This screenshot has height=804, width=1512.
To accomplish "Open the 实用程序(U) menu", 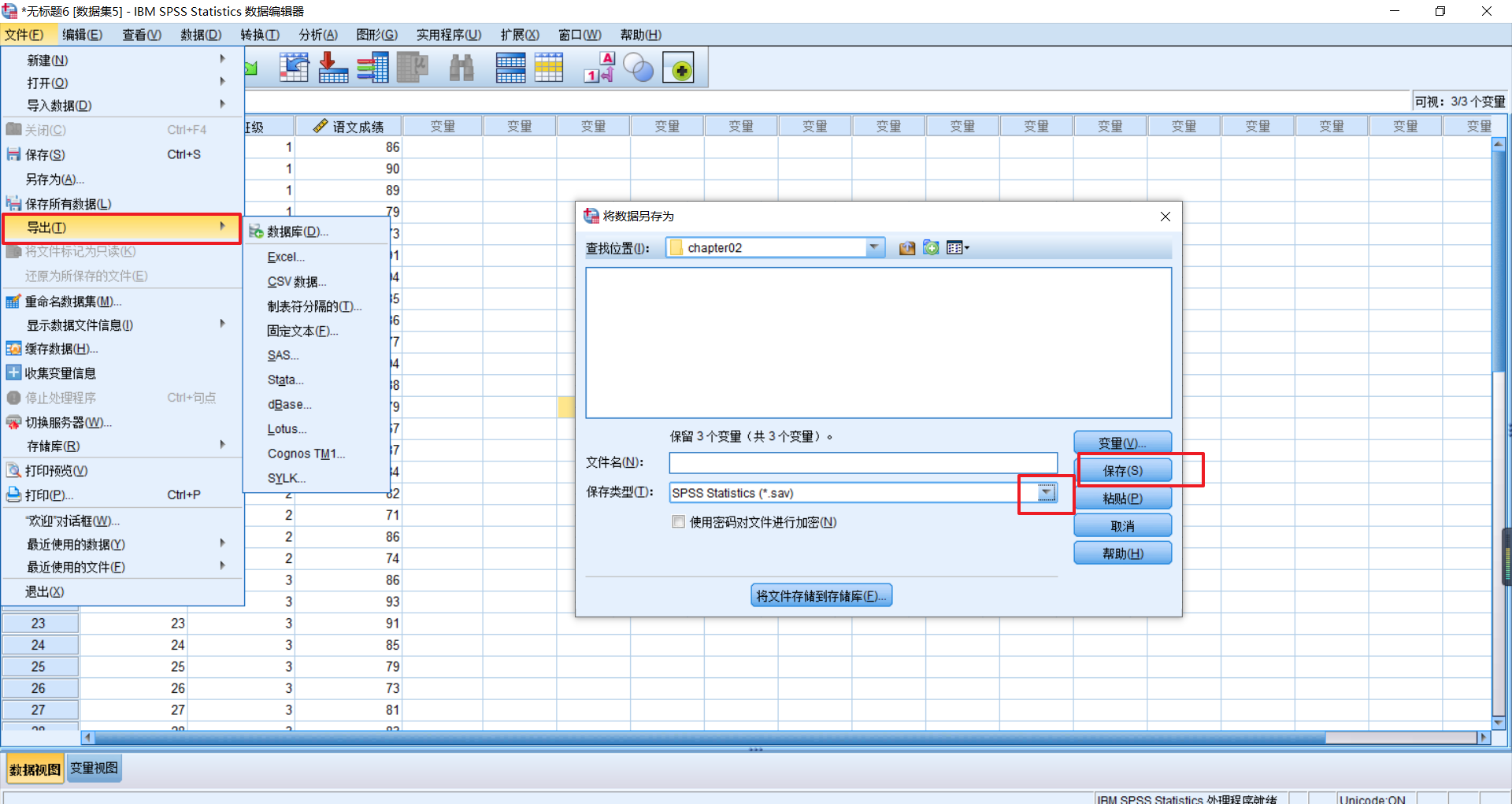I will [449, 35].
